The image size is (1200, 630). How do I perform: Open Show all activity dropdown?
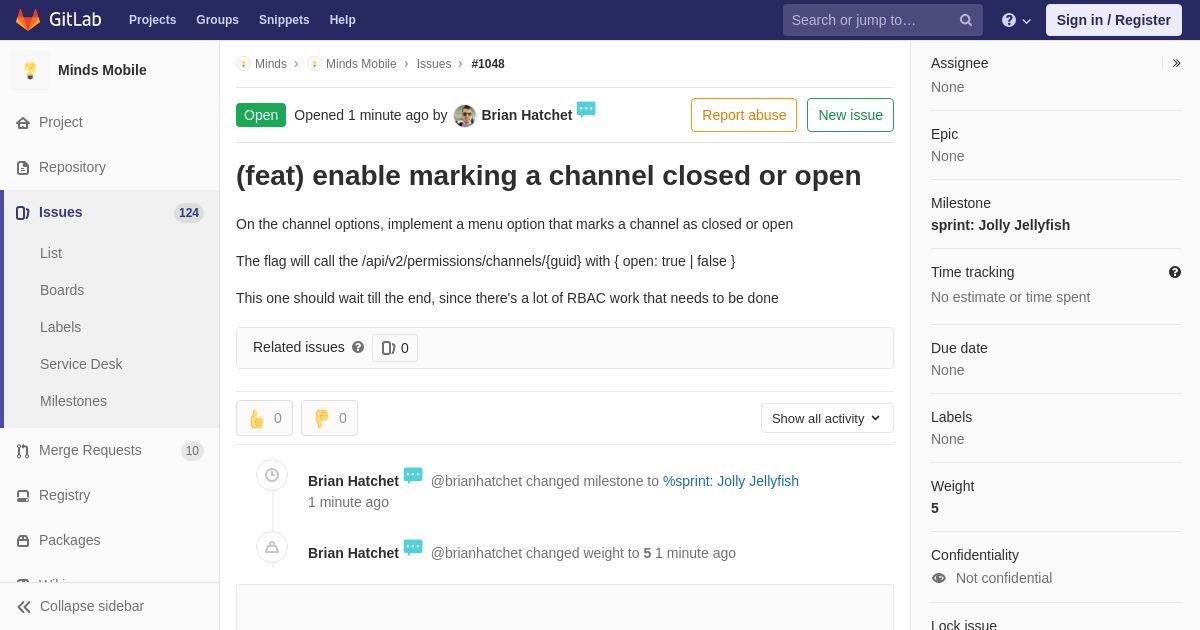tap(827, 418)
